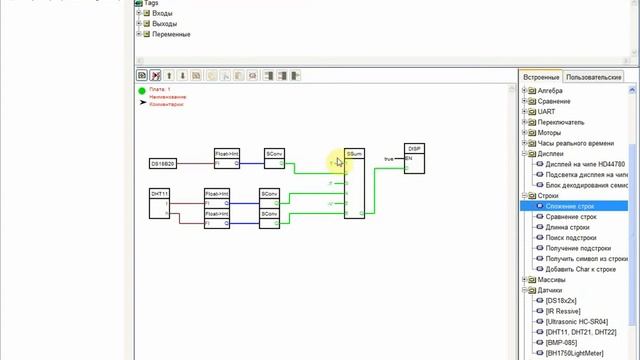Select the SConv block feeding SSum's top input
This screenshot has height=360, width=640.
click(x=274, y=158)
